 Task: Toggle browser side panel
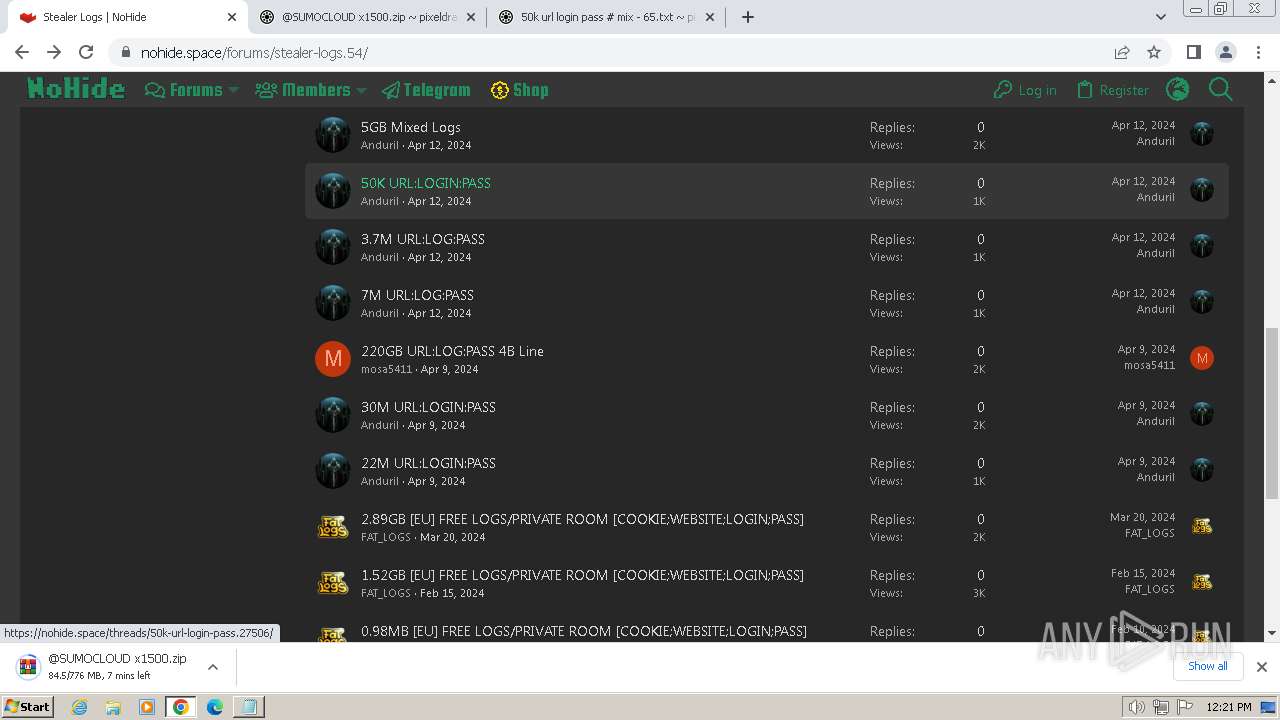(1193, 52)
